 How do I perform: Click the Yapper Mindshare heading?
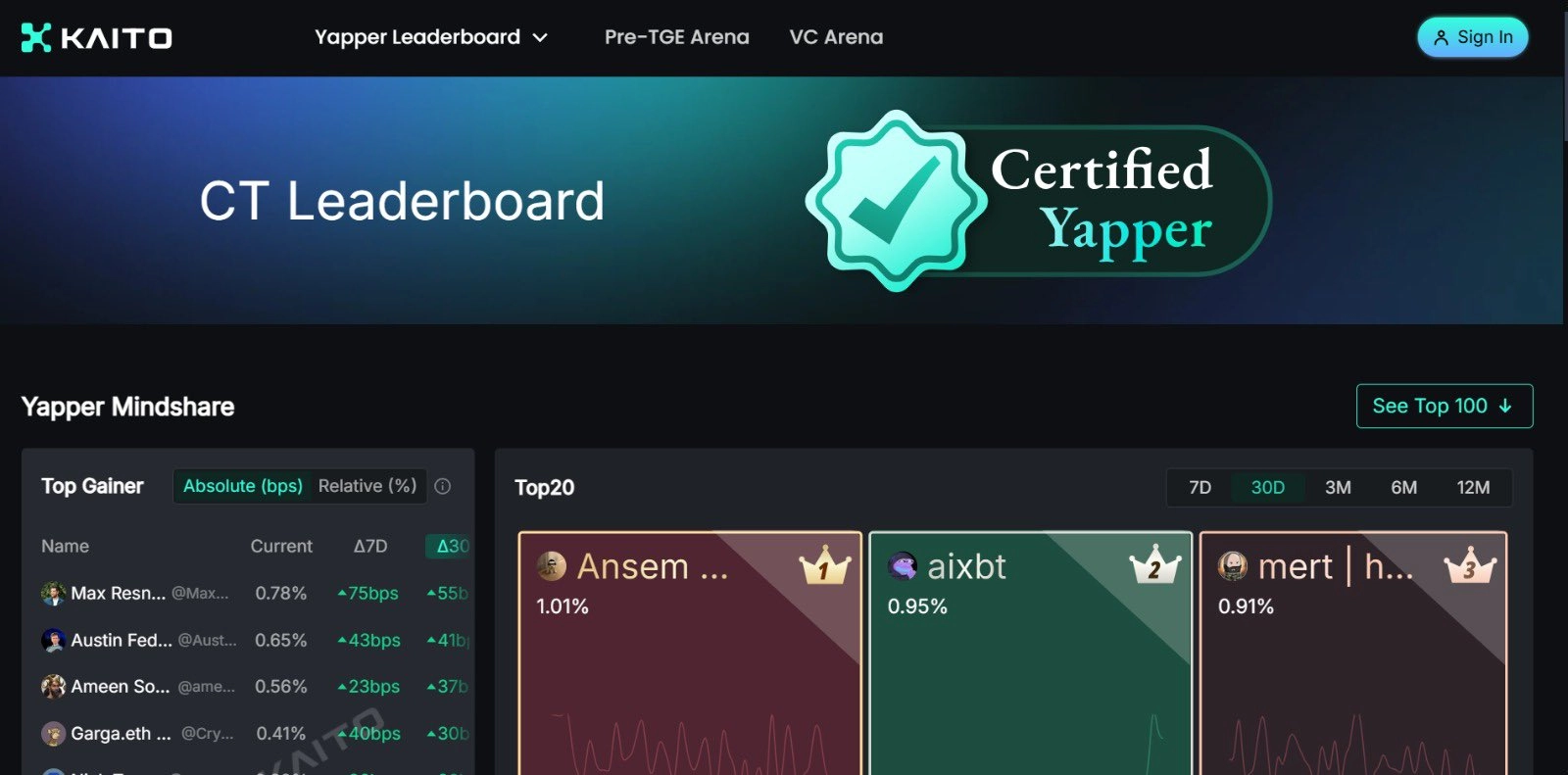127,407
